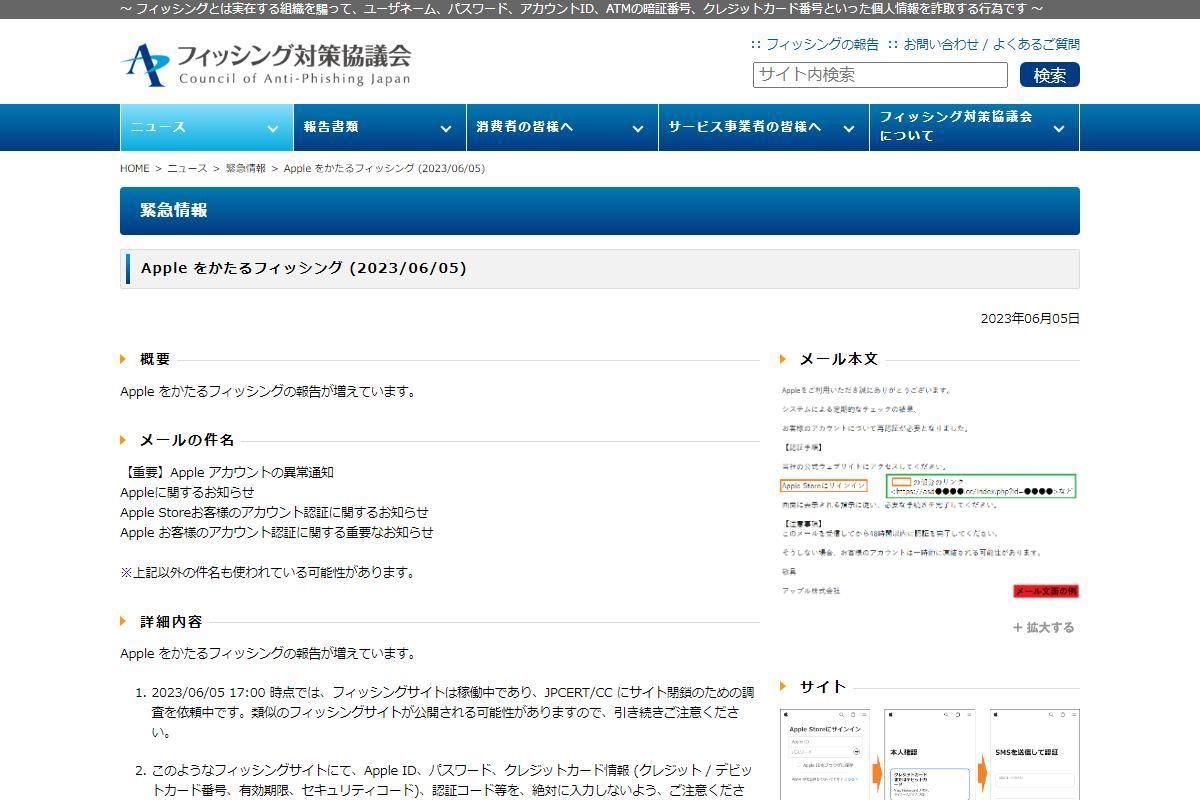
Task: Open the ニュース navigation menu
Action: (206, 127)
